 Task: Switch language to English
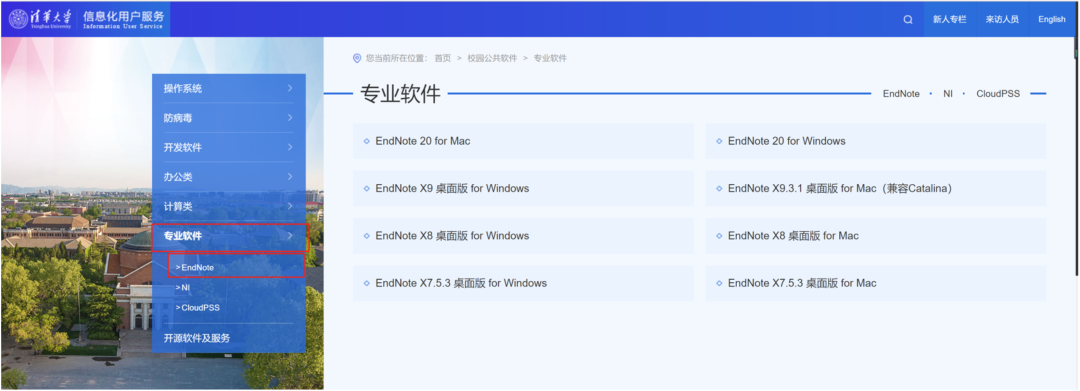click(1052, 19)
